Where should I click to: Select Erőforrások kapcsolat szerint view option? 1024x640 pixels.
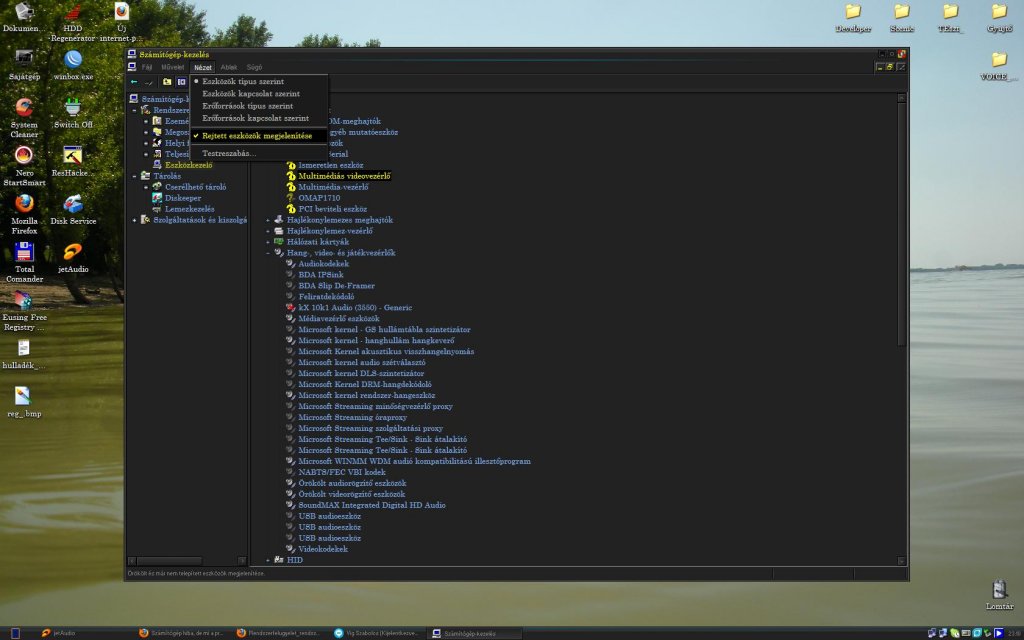click(259, 118)
